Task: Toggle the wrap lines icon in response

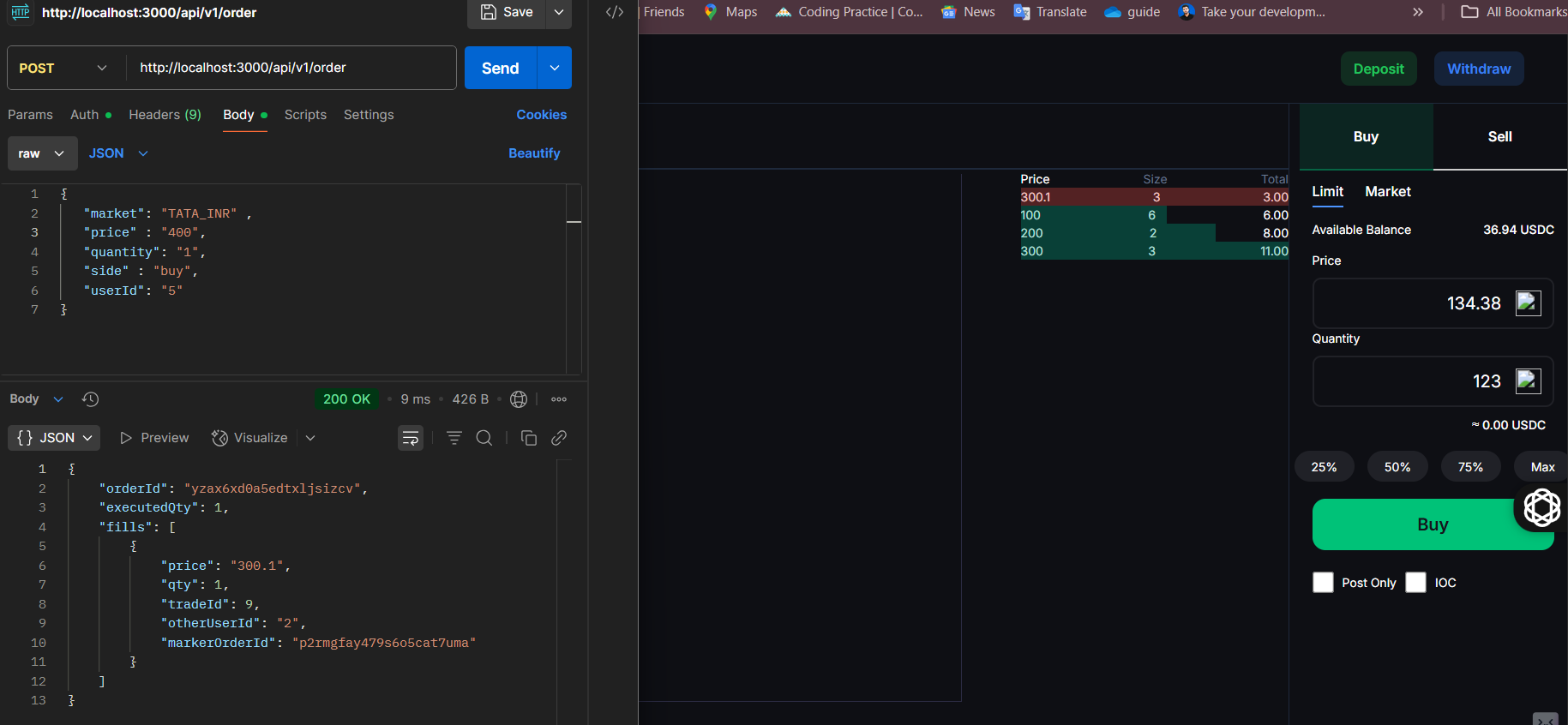Action: tap(411, 438)
